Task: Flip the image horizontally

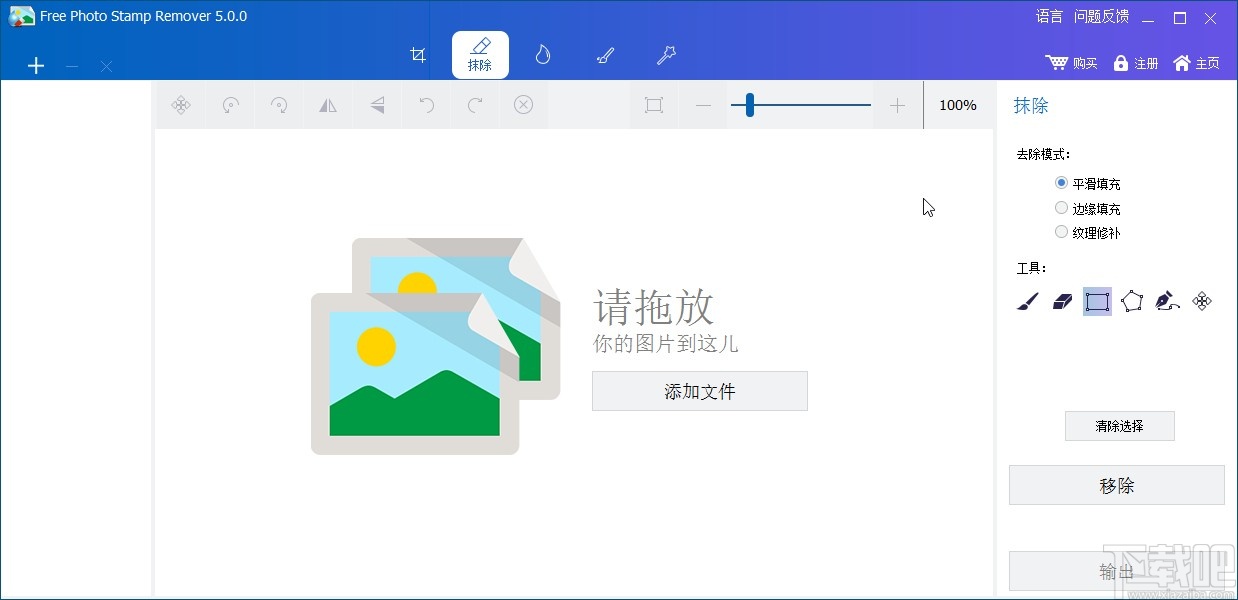Action: coord(328,104)
